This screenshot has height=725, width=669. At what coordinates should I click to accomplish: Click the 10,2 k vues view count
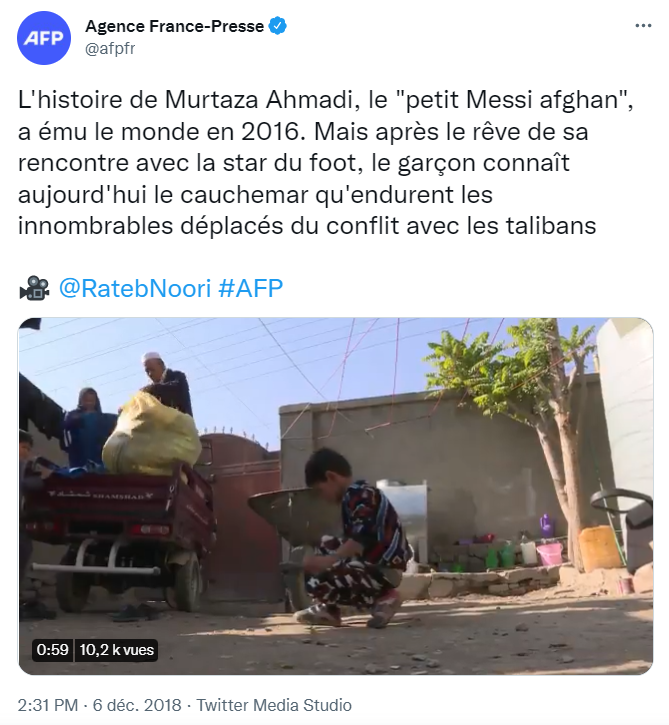tap(117, 650)
